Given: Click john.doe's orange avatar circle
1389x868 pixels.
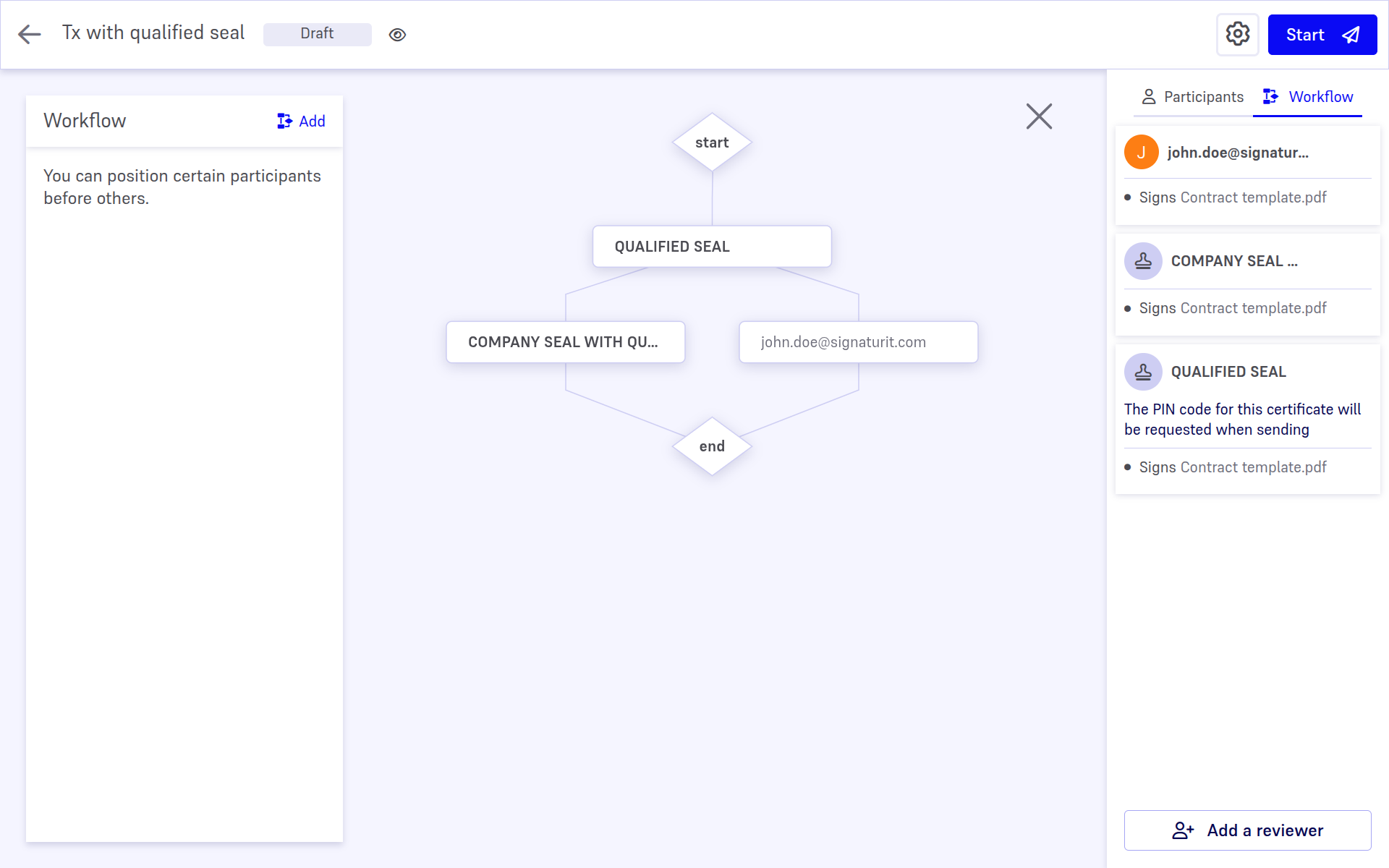Looking at the screenshot, I should (1142, 153).
